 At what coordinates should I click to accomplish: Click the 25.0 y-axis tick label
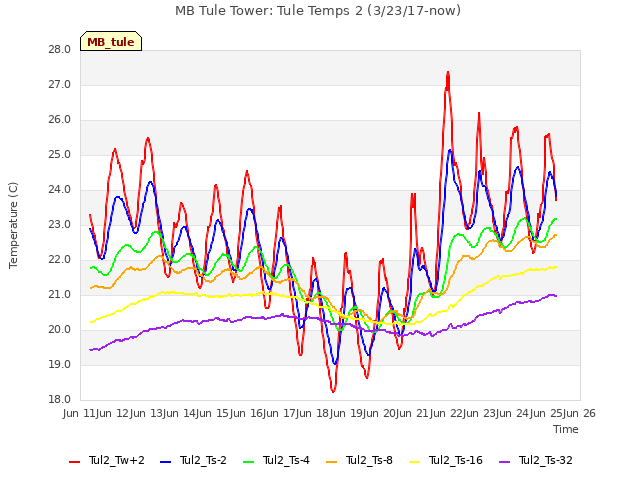(x=60, y=155)
